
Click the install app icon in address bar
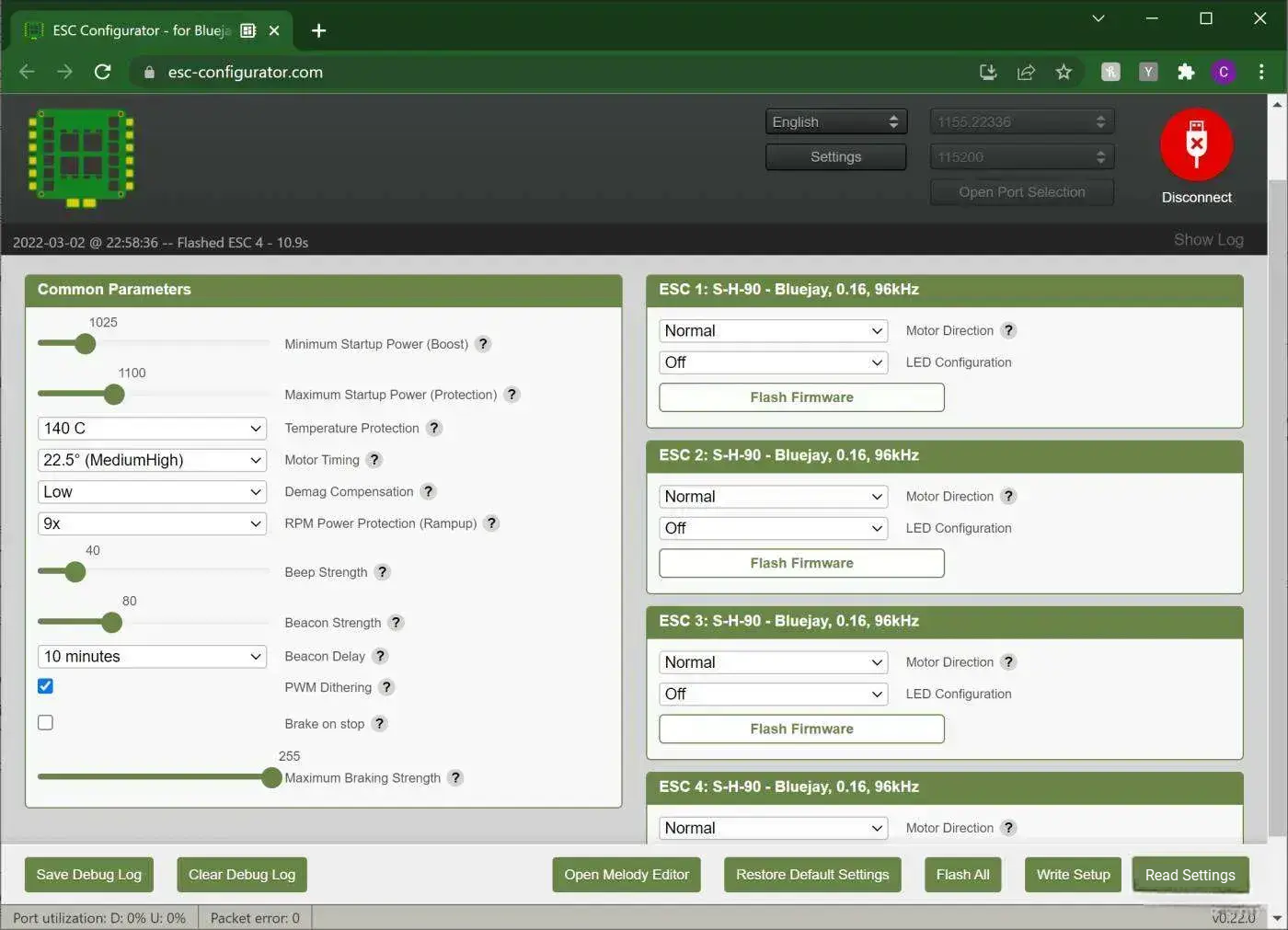988,72
